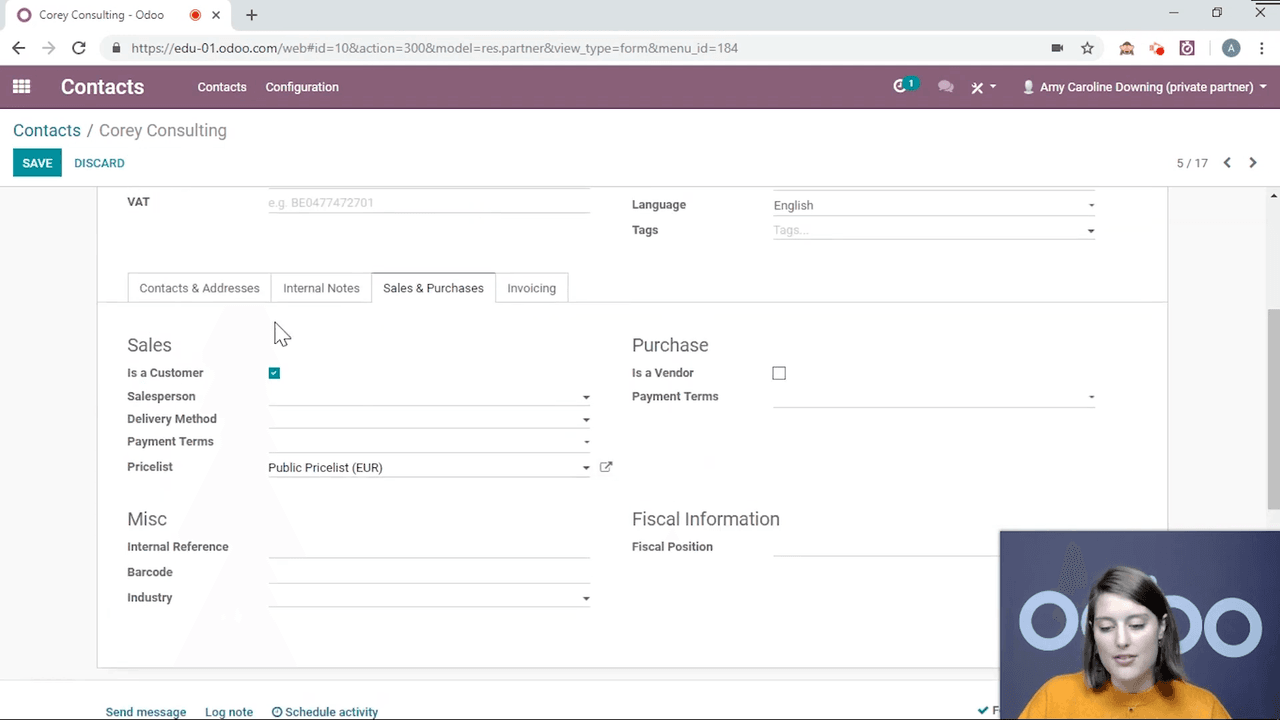The width and height of the screenshot is (1280, 720).
Task: Go to next record with right arrow
Action: [x=1252, y=162]
